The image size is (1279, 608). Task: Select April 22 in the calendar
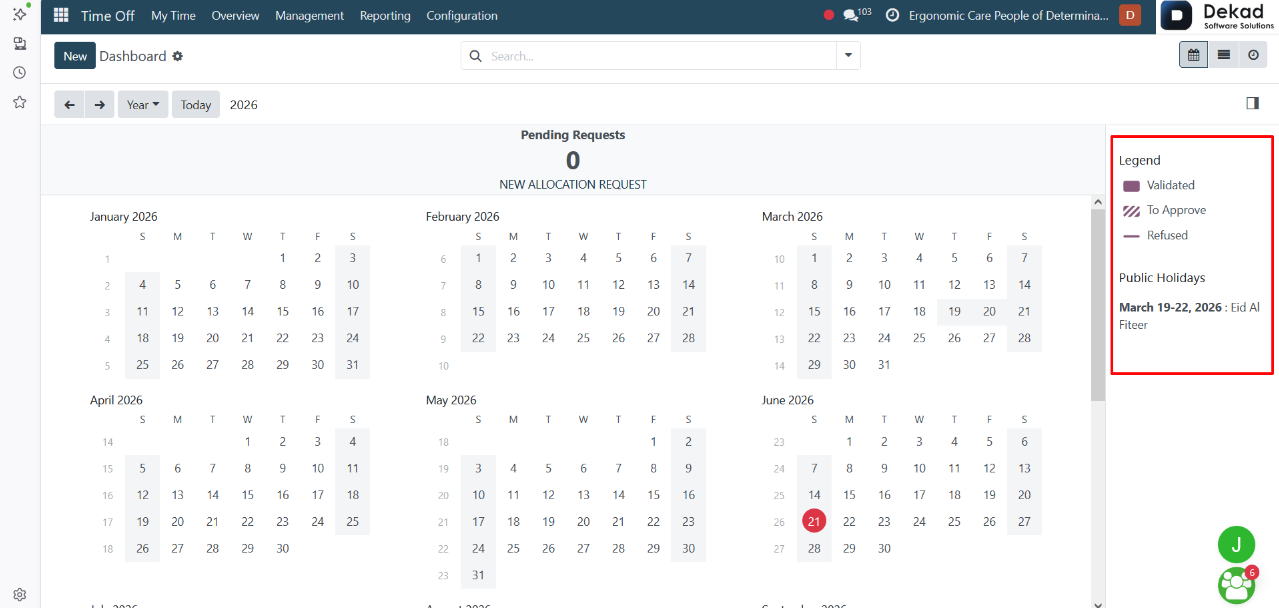pos(247,521)
